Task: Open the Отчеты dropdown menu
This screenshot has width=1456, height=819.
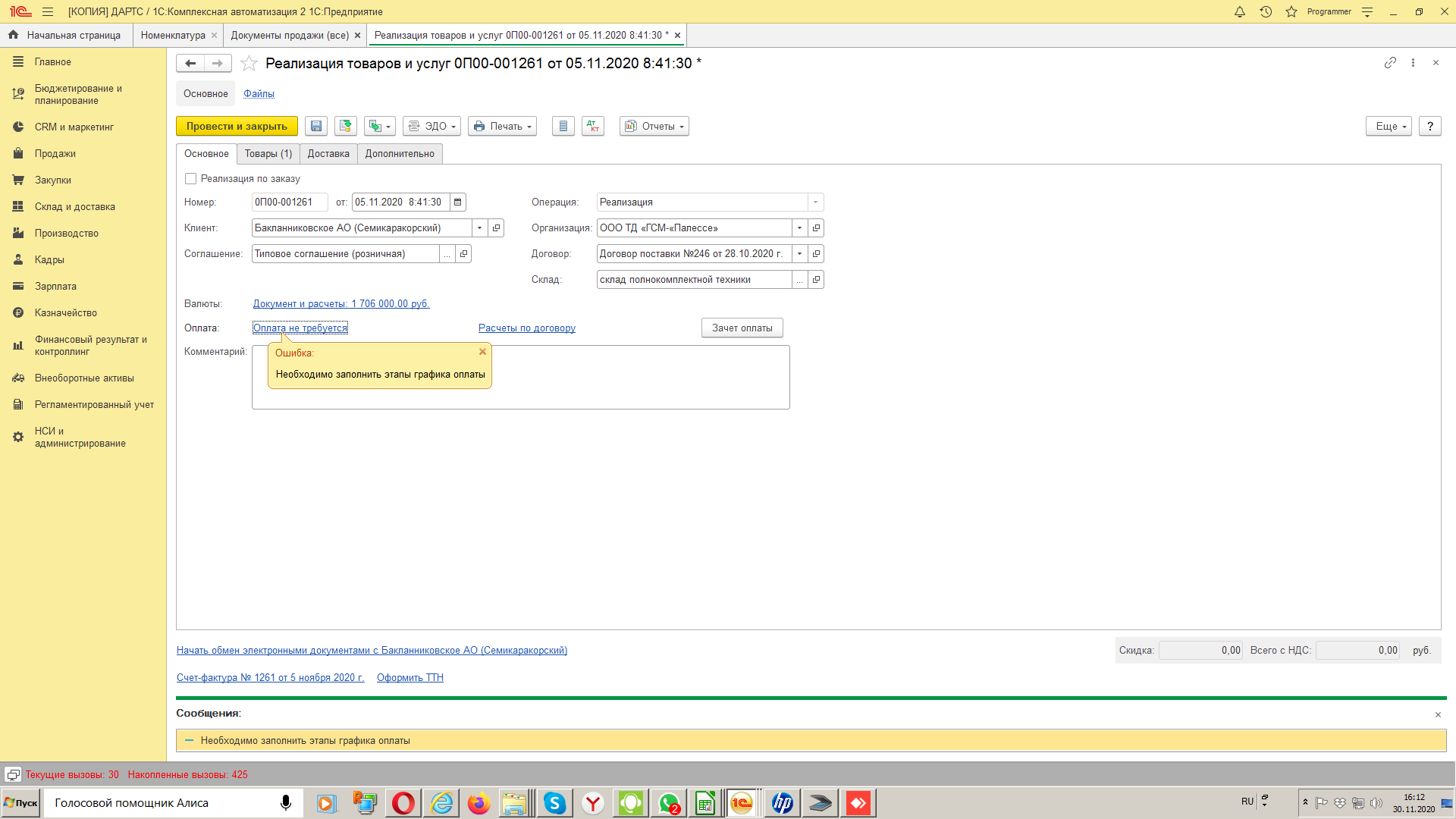Action: [654, 127]
